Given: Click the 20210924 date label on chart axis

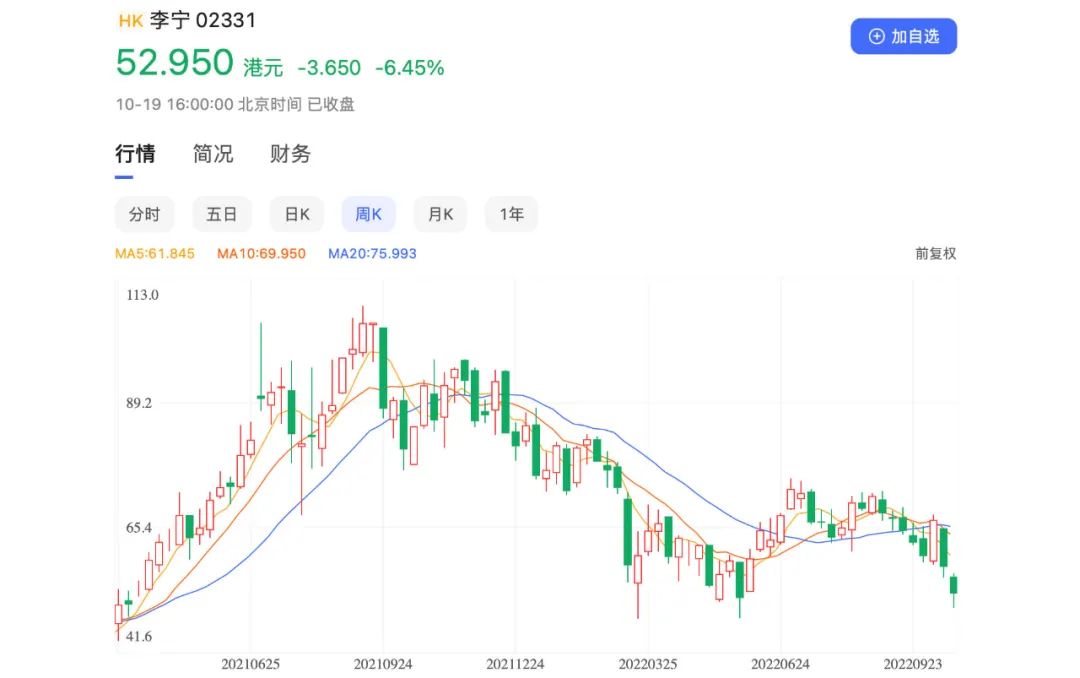Looking at the screenshot, I should (382, 662).
